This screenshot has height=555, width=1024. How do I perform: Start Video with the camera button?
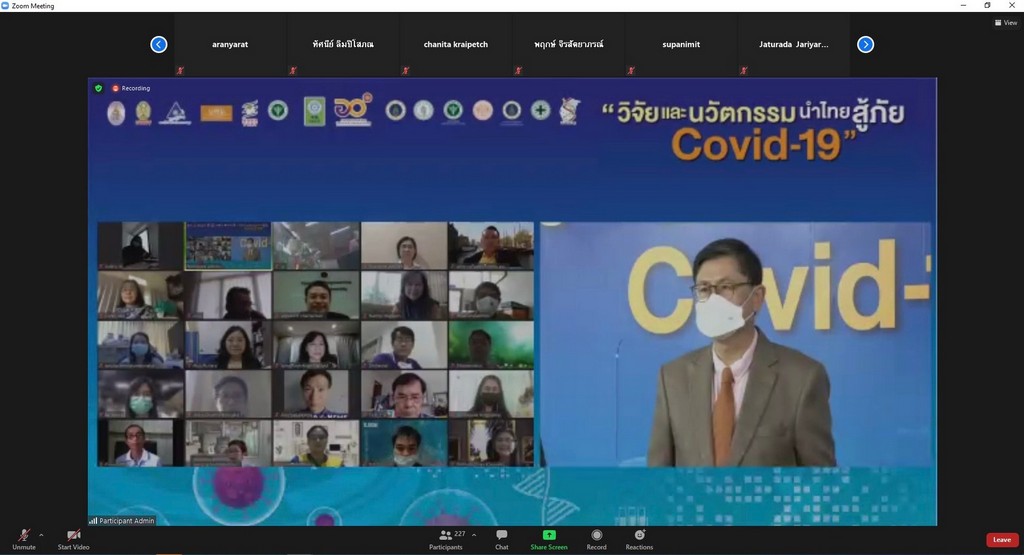point(73,538)
